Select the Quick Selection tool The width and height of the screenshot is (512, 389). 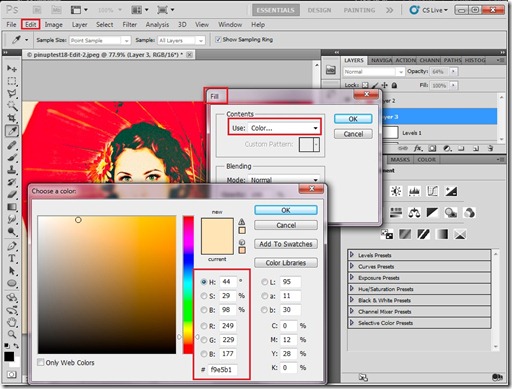[12, 106]
